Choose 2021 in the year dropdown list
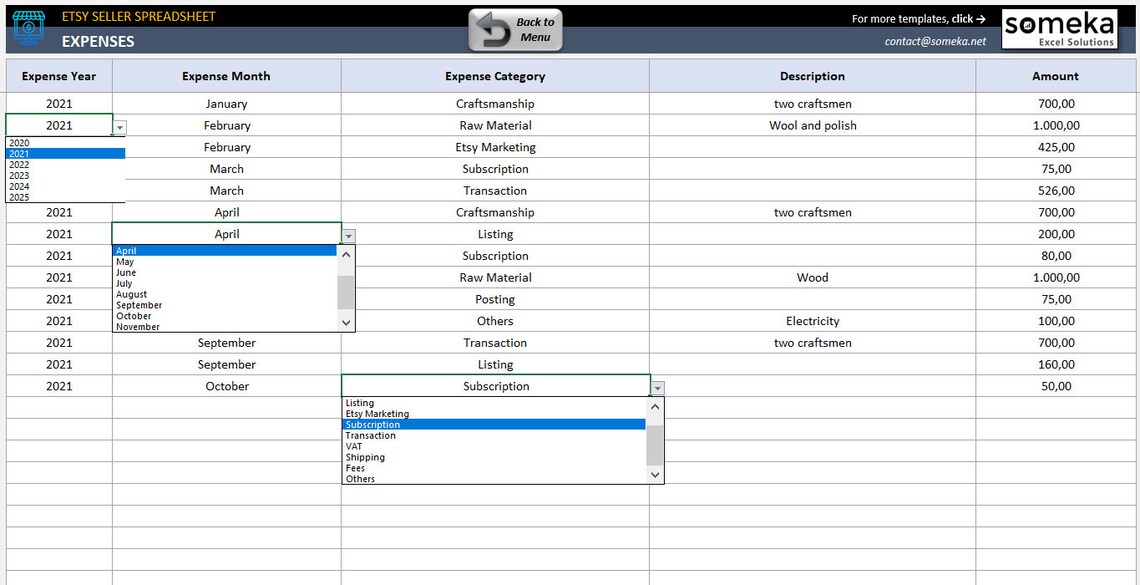The width and height of the screenshot is (1140, 585). (x=65, y=154)
